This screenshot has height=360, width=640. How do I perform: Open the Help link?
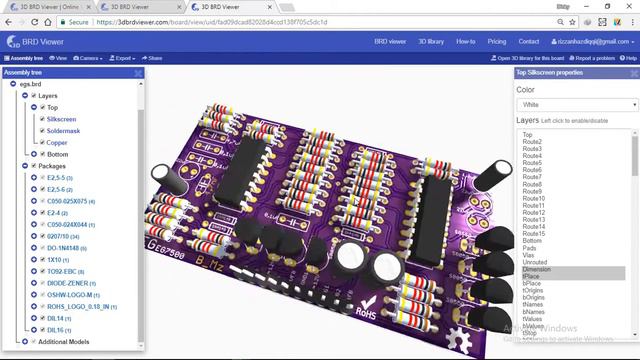(628, 58)
